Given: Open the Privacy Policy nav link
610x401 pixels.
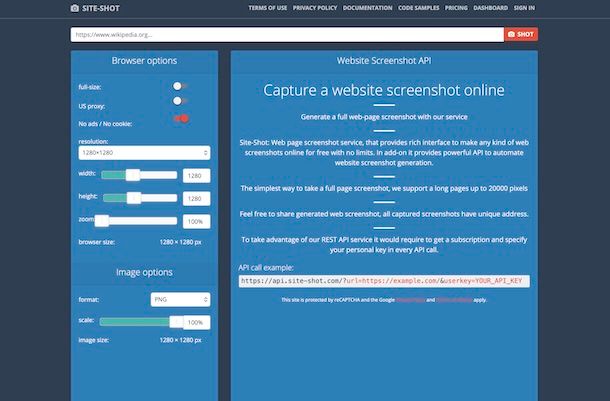Looking at the screenshot, I should [x=315, y=8].
